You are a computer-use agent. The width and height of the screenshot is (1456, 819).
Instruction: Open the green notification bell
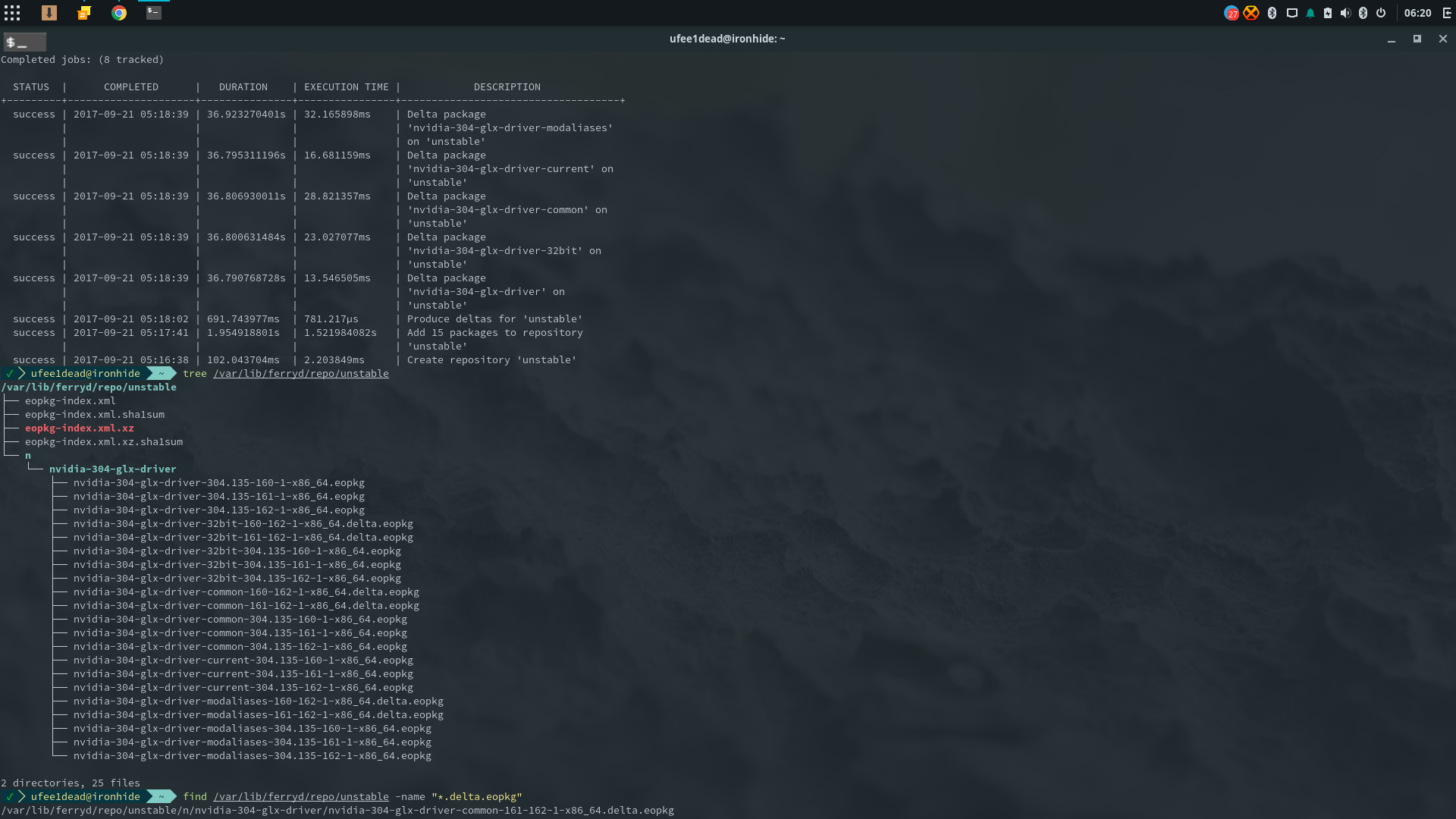(1310, 13)
